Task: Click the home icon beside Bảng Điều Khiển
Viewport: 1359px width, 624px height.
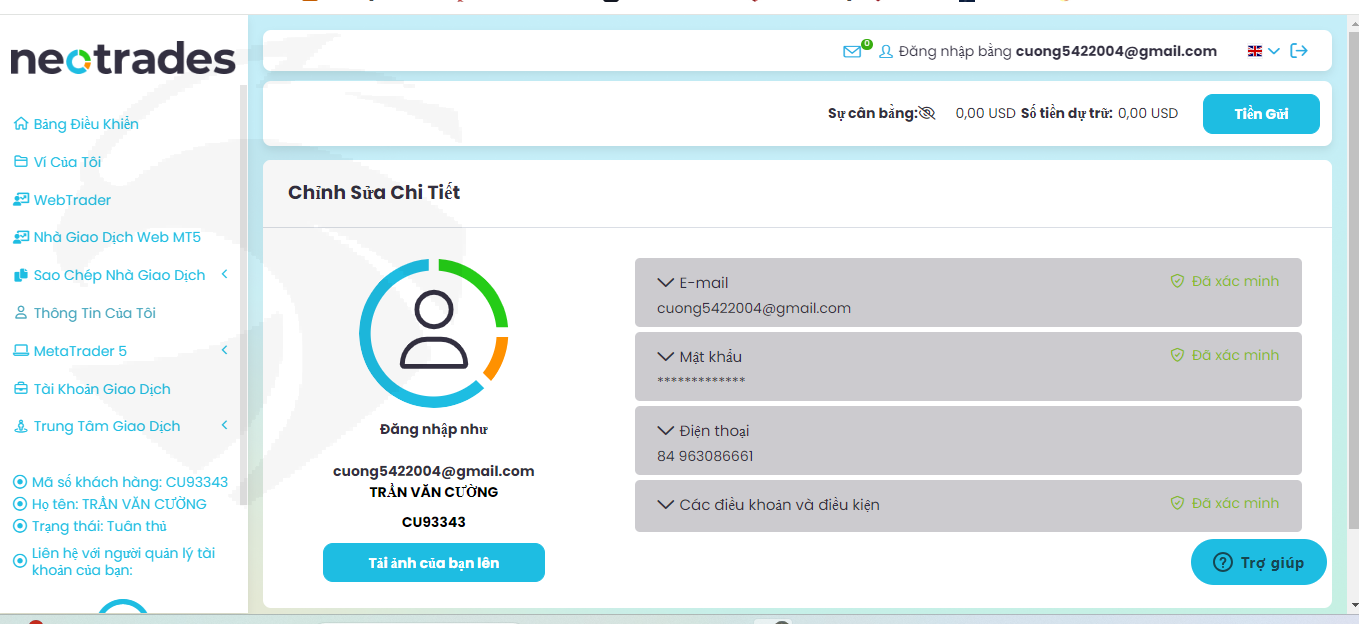Action: (x=21, y=124)
